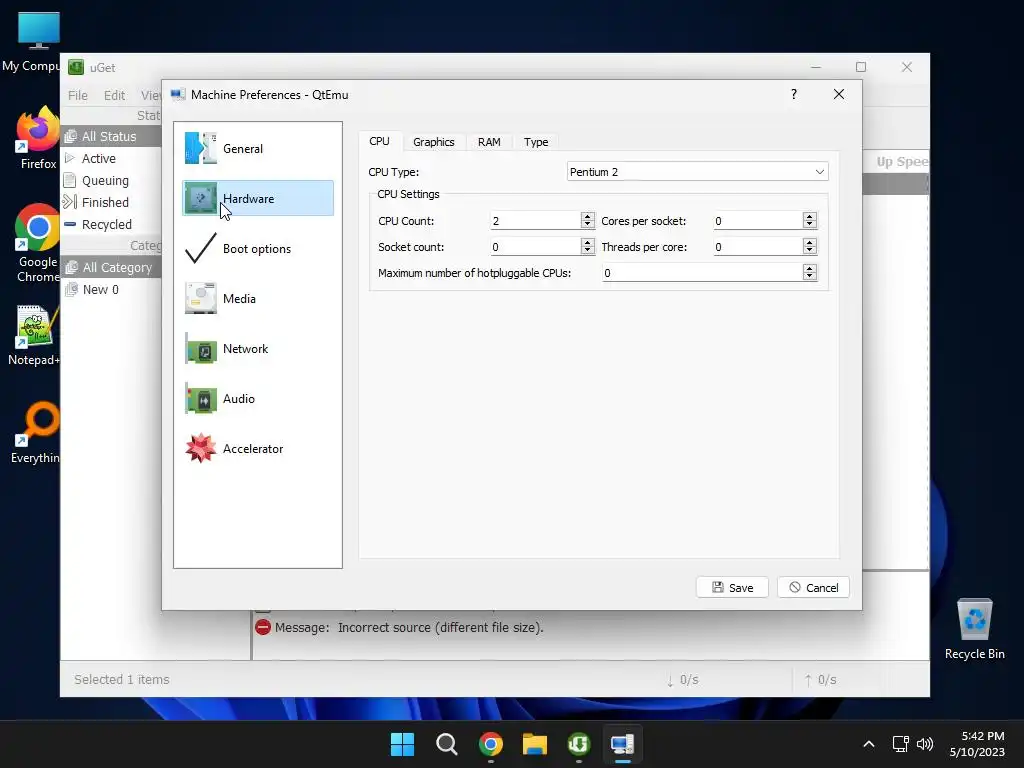Open the Recycle Bin on desktop

pos(974,629)
